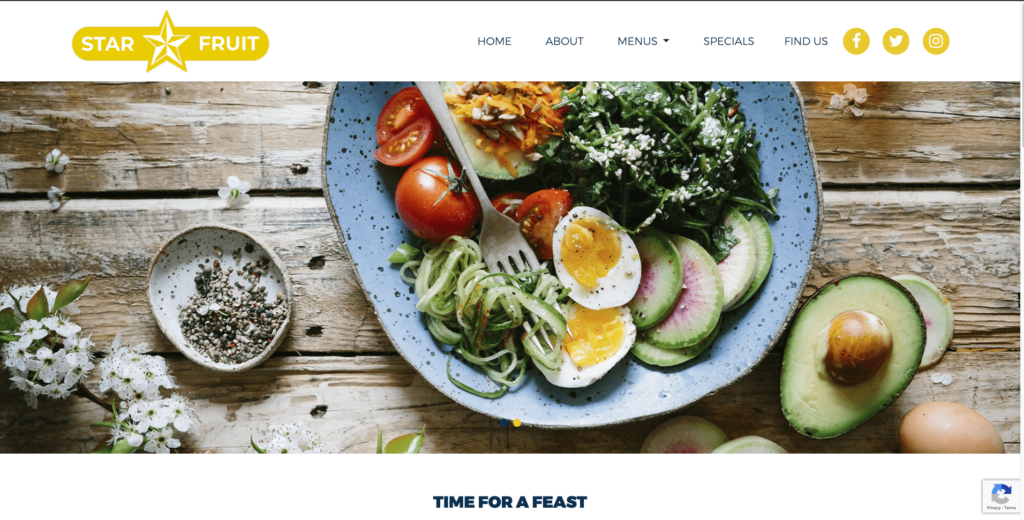Select the yellow carousel slide indicator
Viewport: 1024px width, 520px height.
[517, 423]
